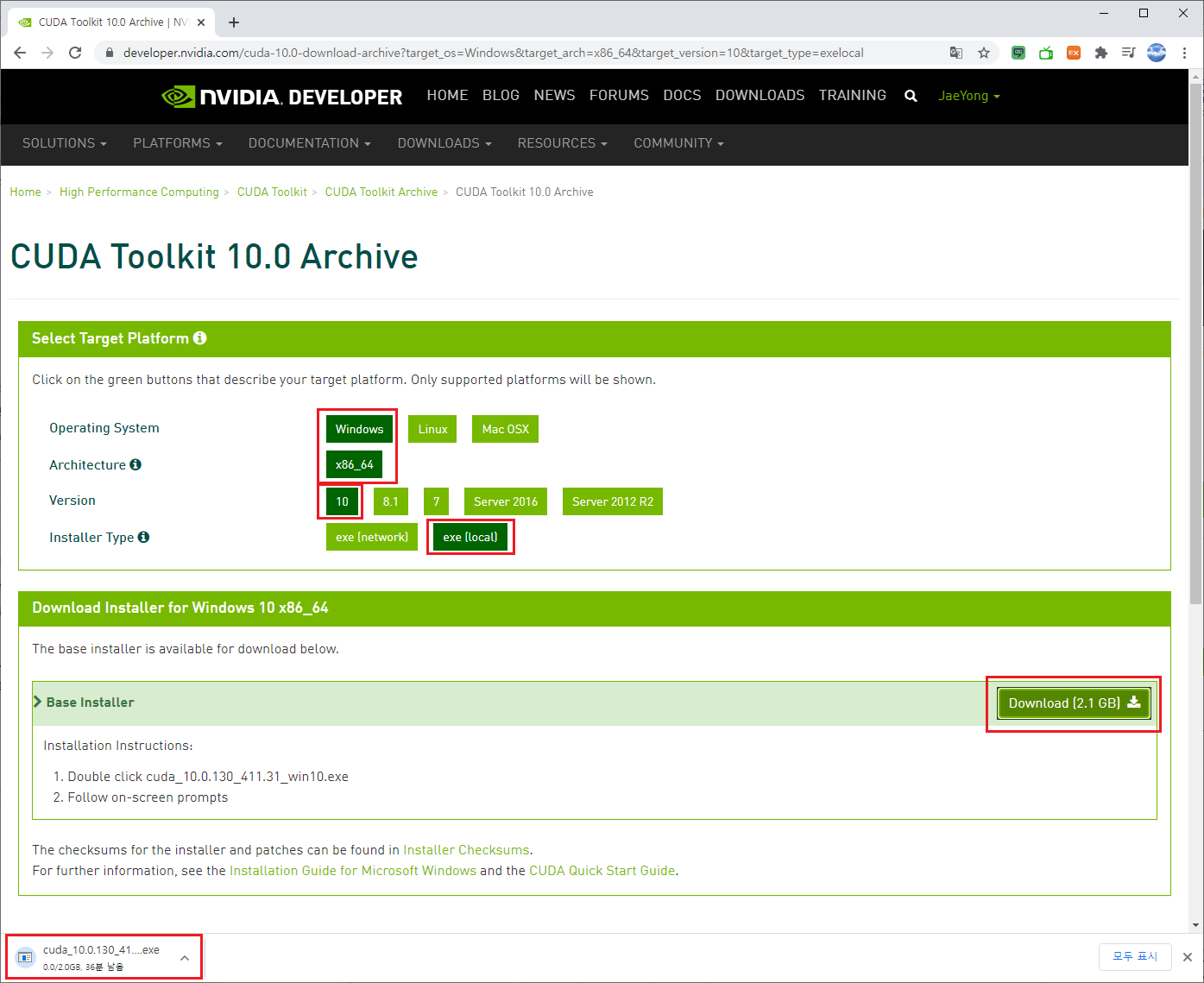Image resolution: width=1204 pixels, height=983 pixels.
Task: Open TRAINING in top navigation
Action: [853, 95]
